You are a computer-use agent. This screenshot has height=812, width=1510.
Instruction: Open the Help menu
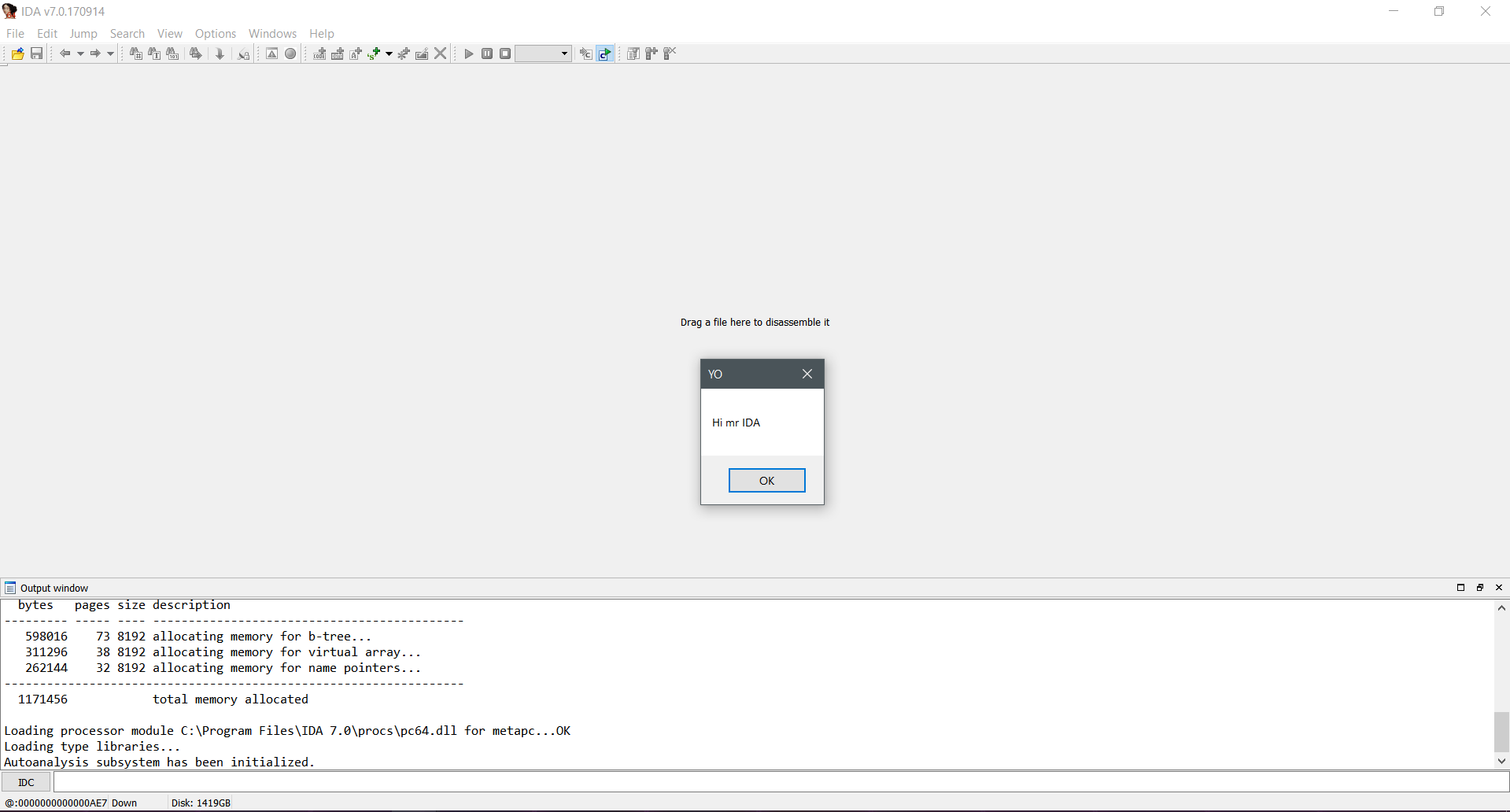(x=322, y=34)
